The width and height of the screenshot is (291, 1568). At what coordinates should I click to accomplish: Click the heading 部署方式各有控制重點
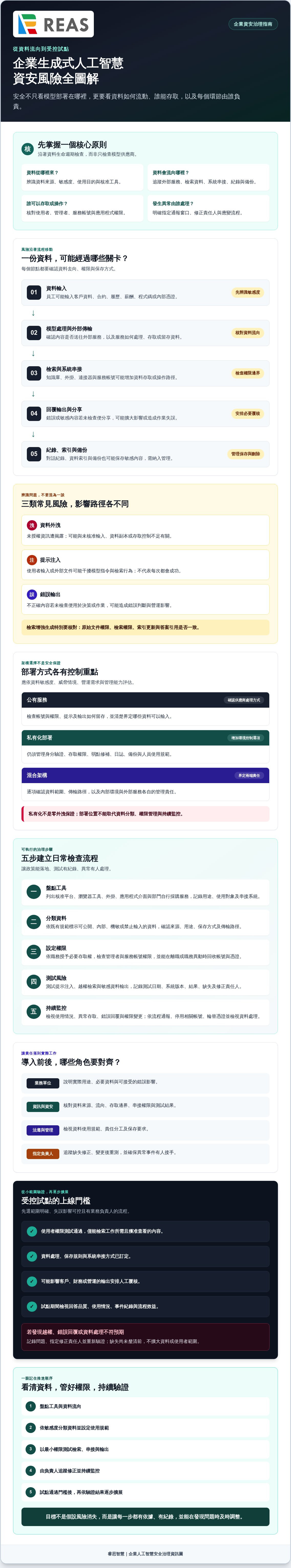tap(60, 672)
